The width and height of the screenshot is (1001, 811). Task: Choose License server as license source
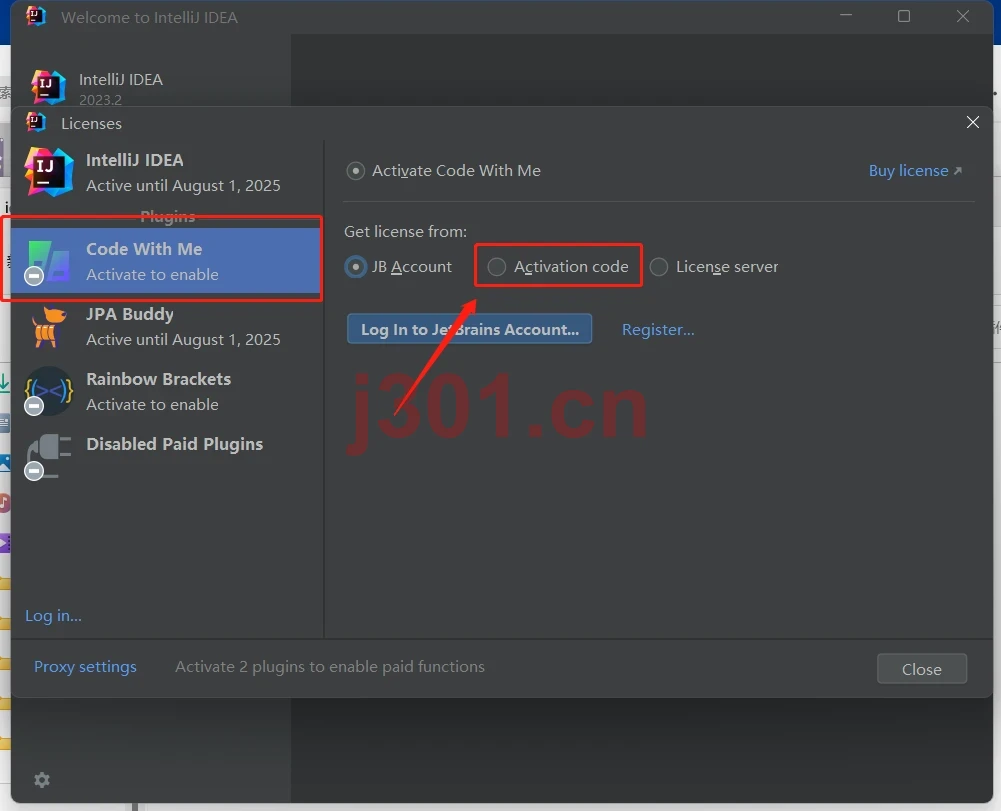click(x=659, y=266)
